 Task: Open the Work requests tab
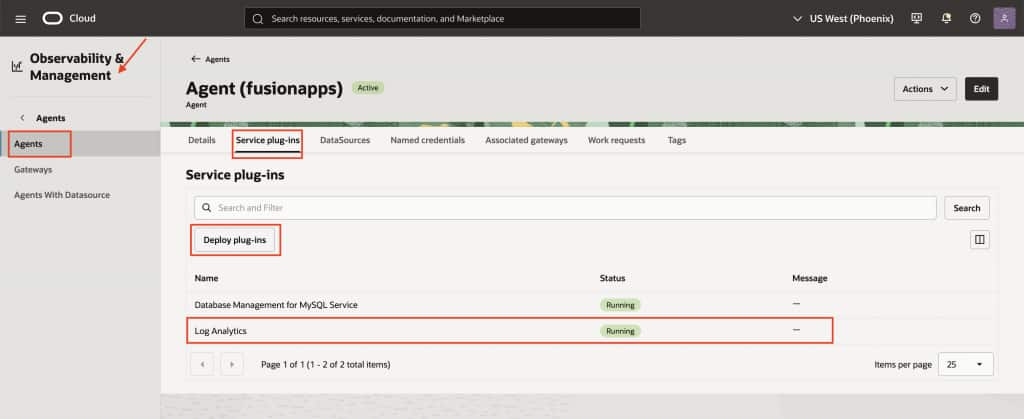pos(616,140)
